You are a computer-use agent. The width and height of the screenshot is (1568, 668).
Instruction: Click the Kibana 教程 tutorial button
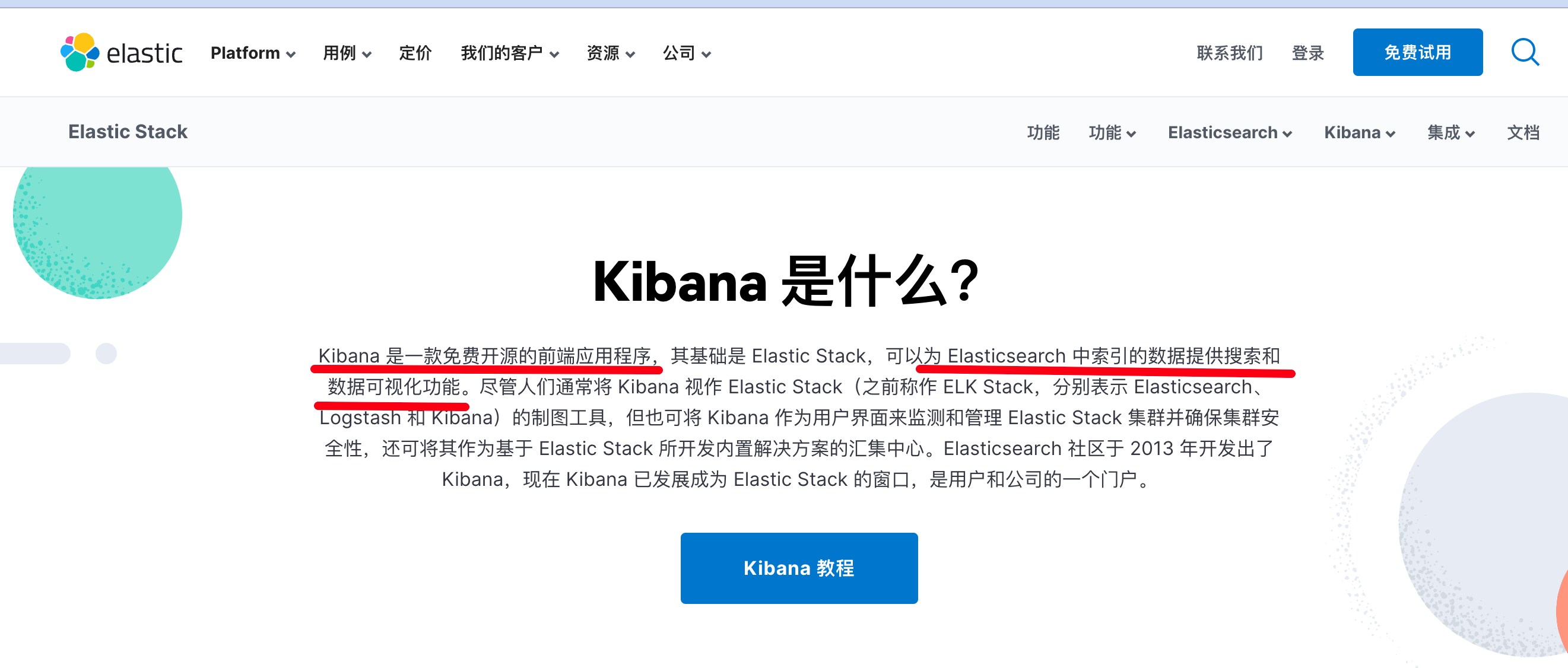pos(799,568)
